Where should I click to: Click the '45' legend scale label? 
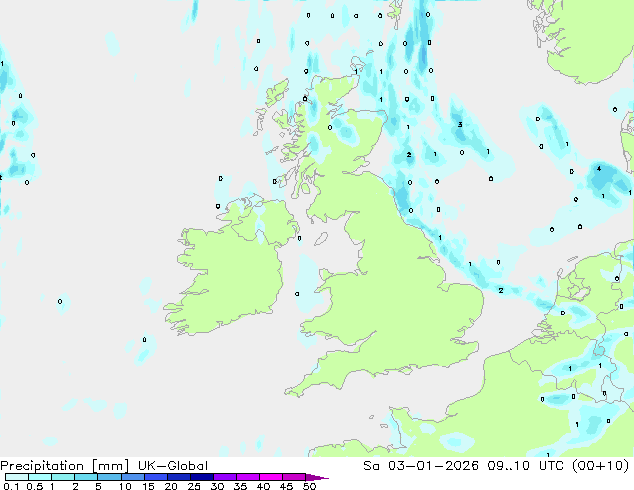[x=286, y=486]
